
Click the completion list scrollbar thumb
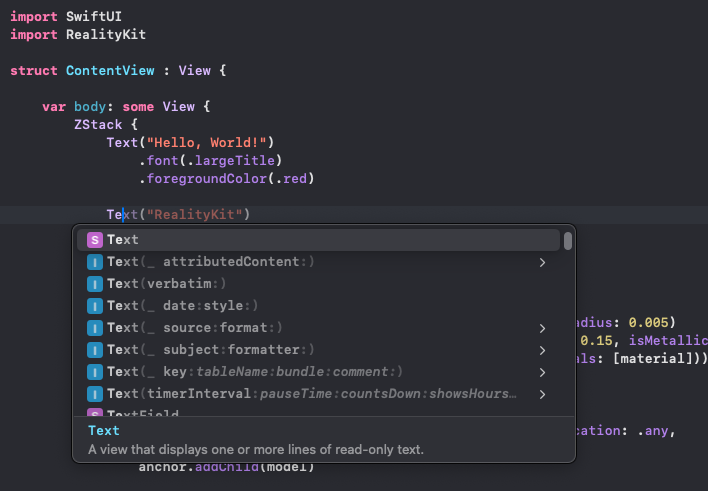click(x=568, y=241)
